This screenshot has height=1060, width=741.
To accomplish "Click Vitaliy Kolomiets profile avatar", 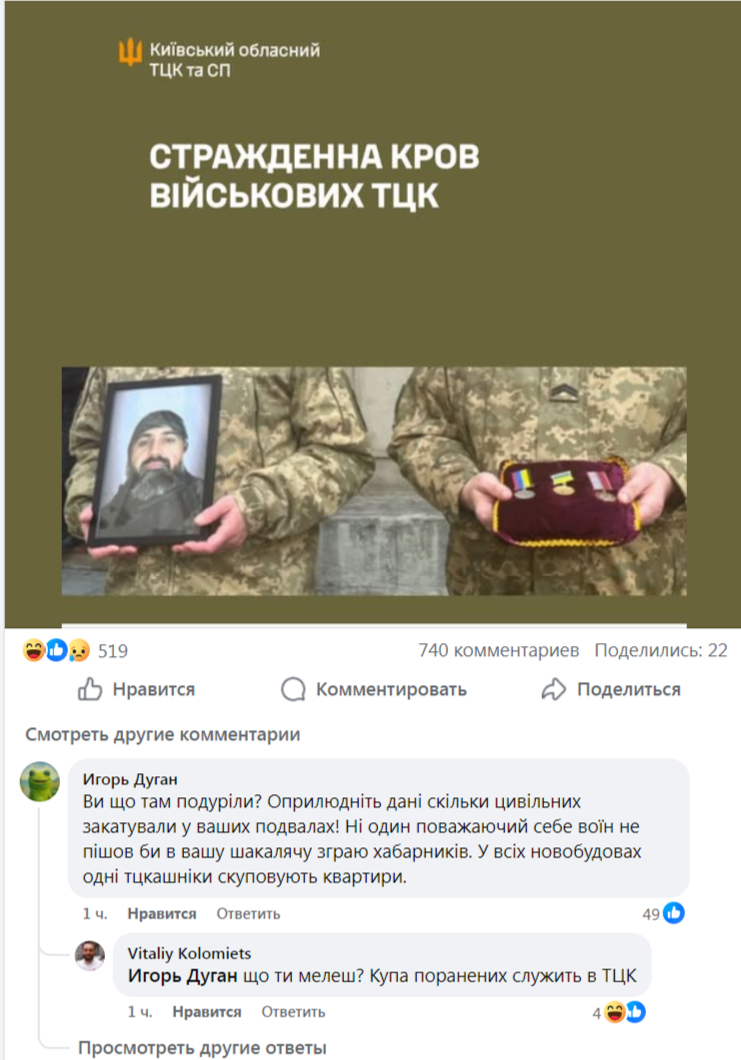I will 90,955.
